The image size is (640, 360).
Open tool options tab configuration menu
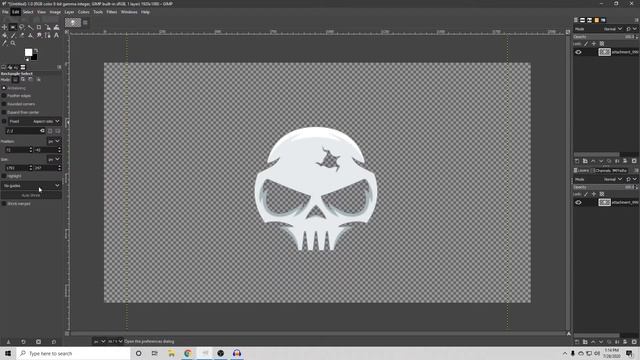pos(59,67)
